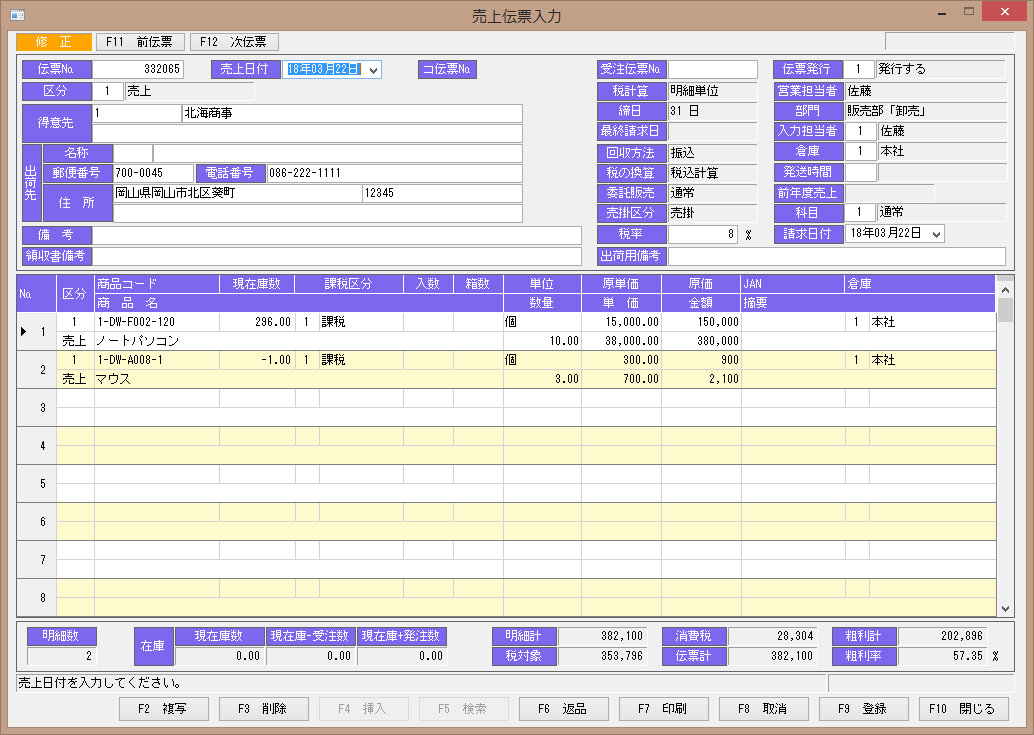1034x735 pixels.
Task: Click the app icon in title bar
Action: tap(18, 15)
